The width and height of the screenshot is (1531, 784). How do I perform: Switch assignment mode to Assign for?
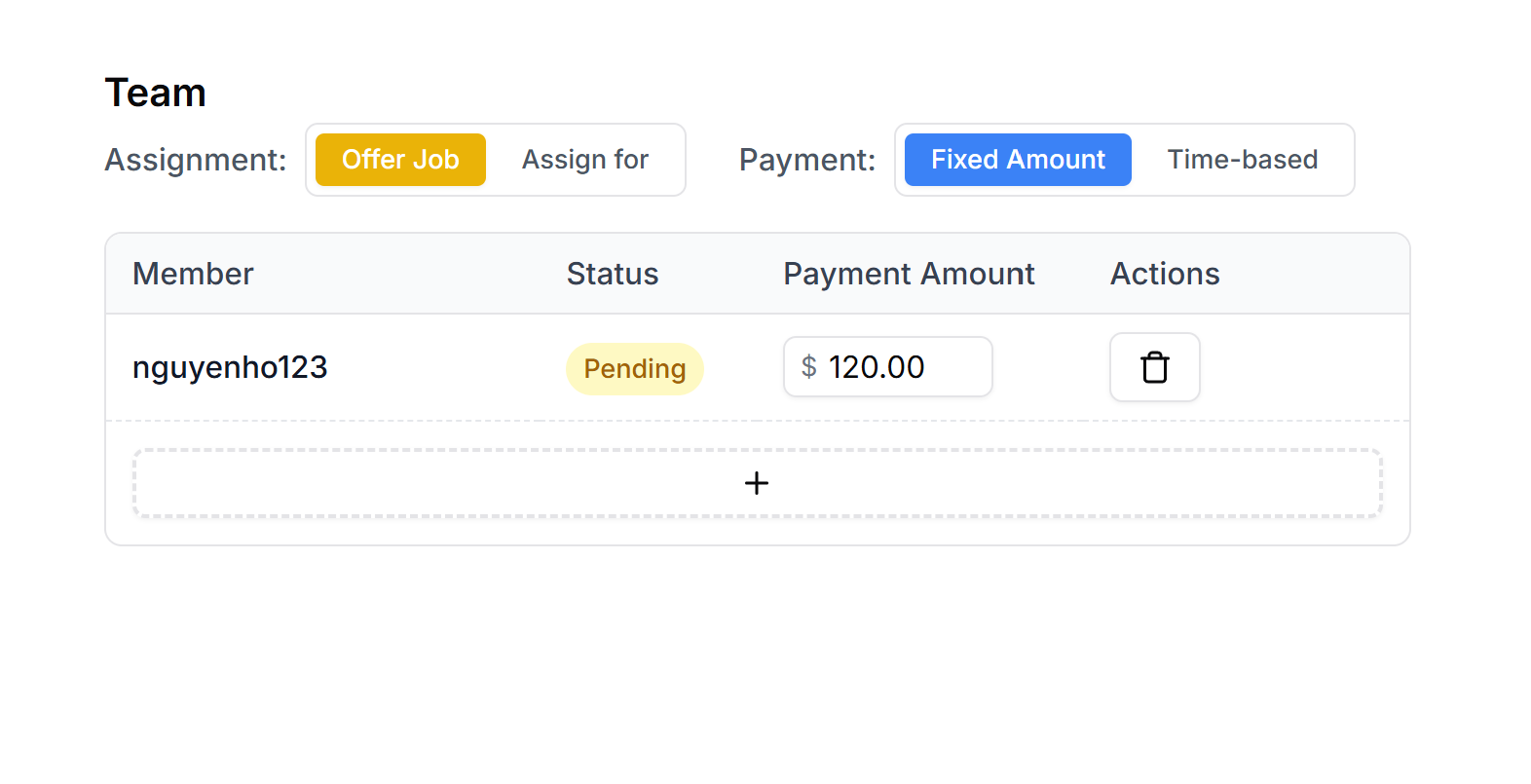point(584,160)
